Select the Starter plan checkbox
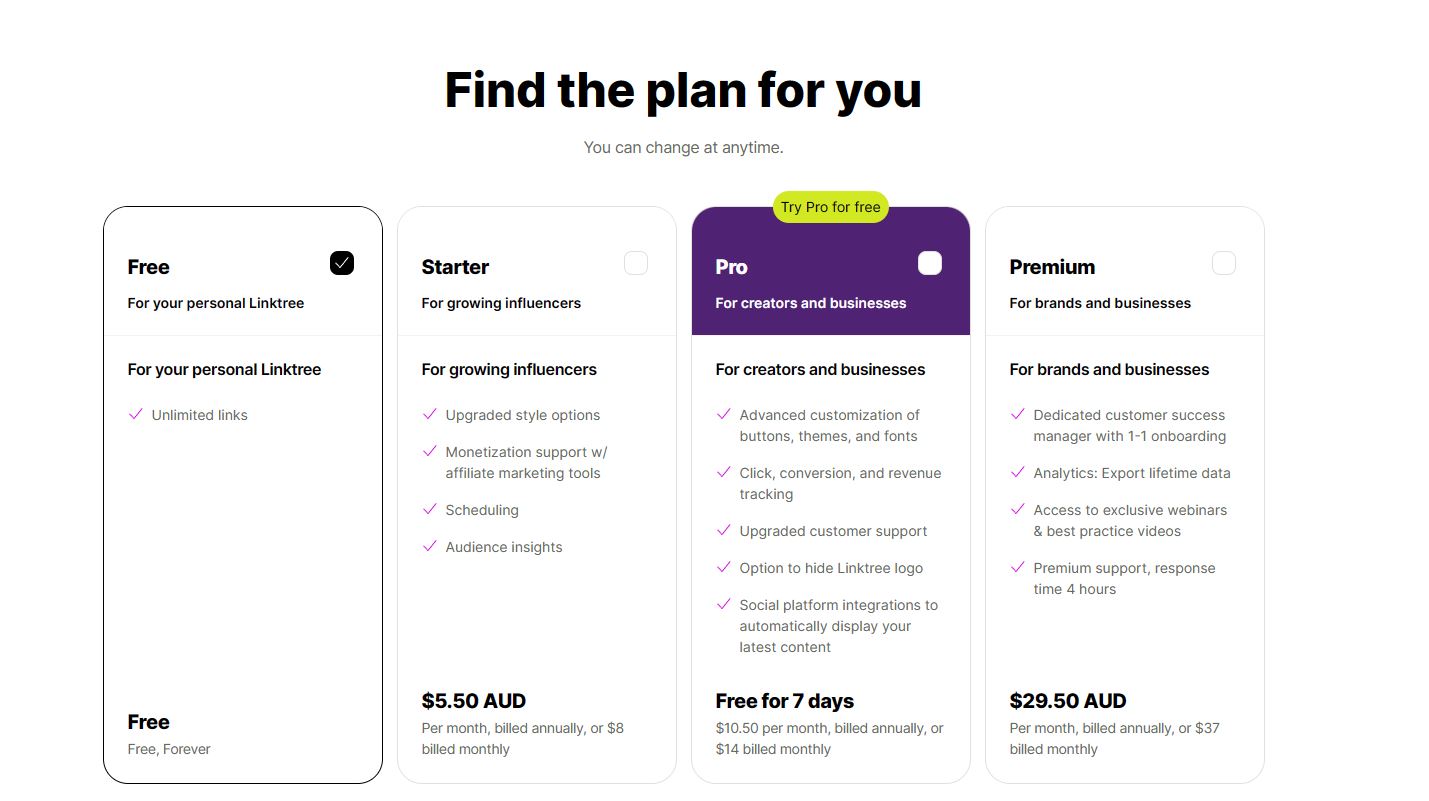The height and width of the screenshot is (801, 1429). click(636, 263)
